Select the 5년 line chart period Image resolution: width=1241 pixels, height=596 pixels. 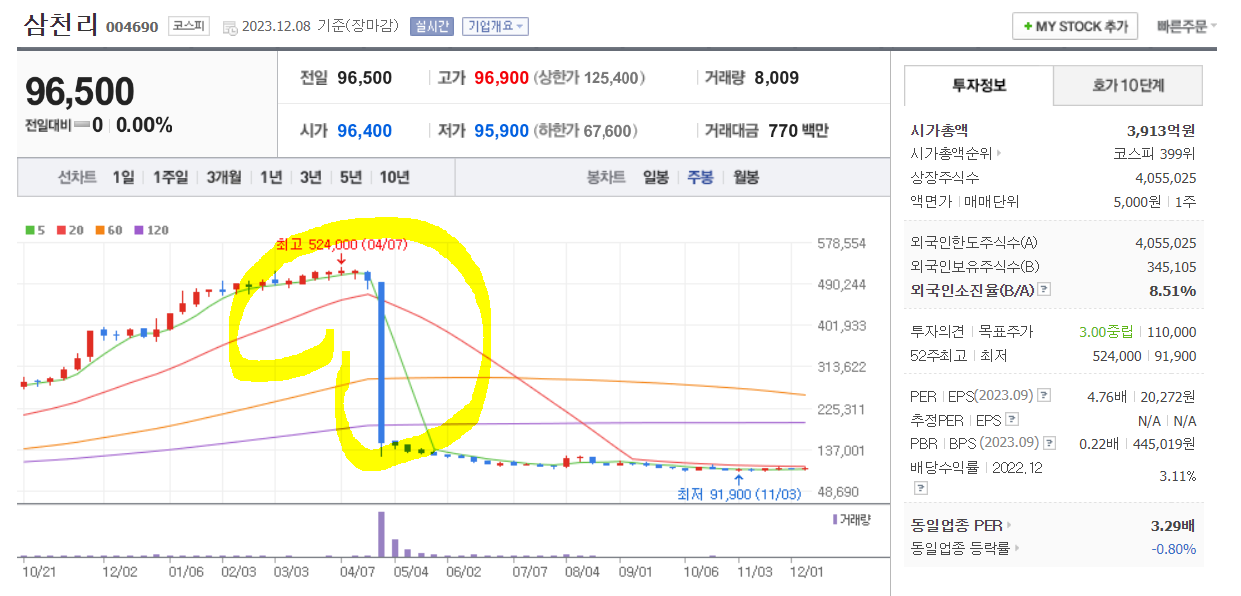click(x=351, y=177)
